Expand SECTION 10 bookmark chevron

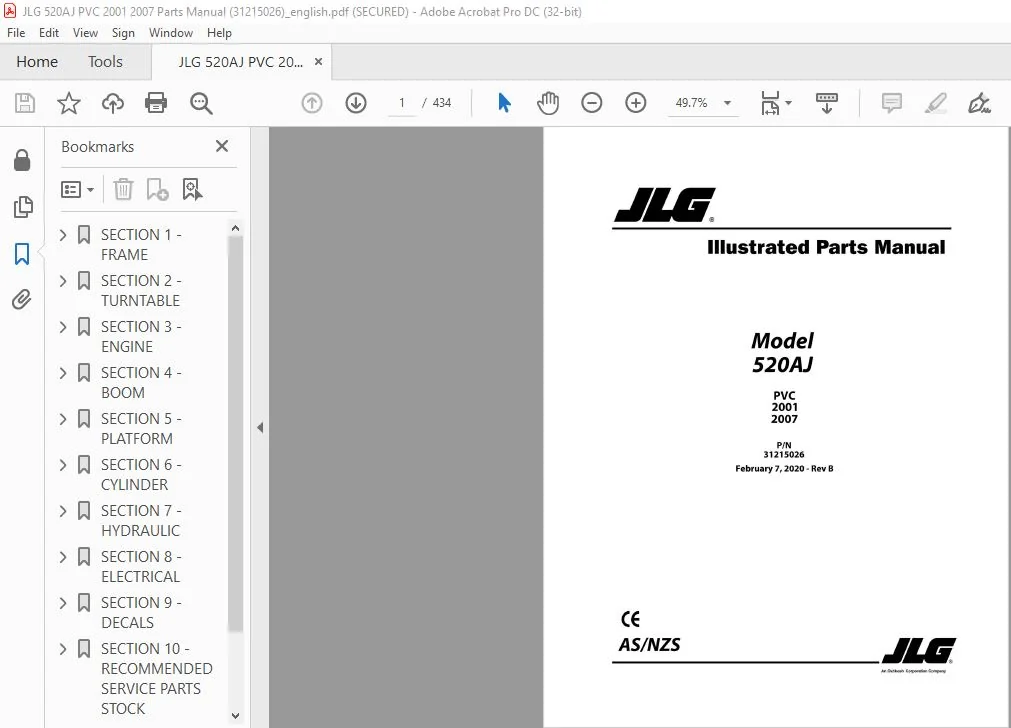coord(63,649)
